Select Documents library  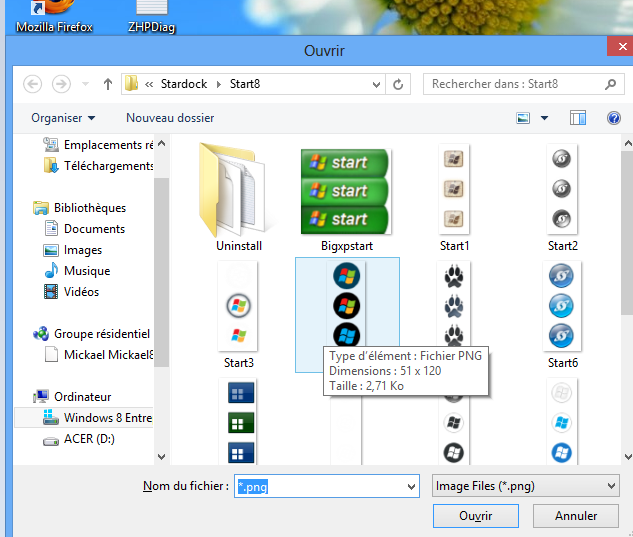click(84, 229)
